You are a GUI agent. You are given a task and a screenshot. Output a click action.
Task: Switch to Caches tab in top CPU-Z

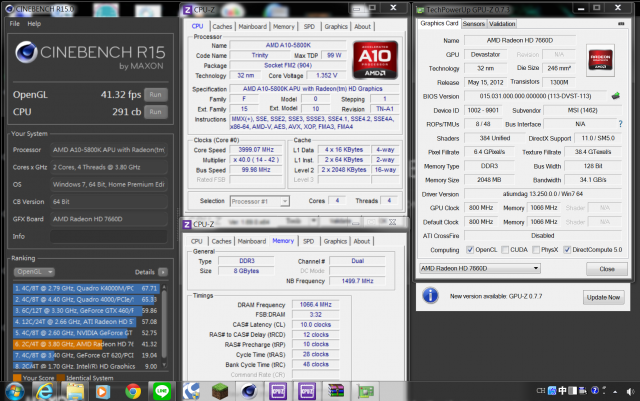(x=222, y=27)
